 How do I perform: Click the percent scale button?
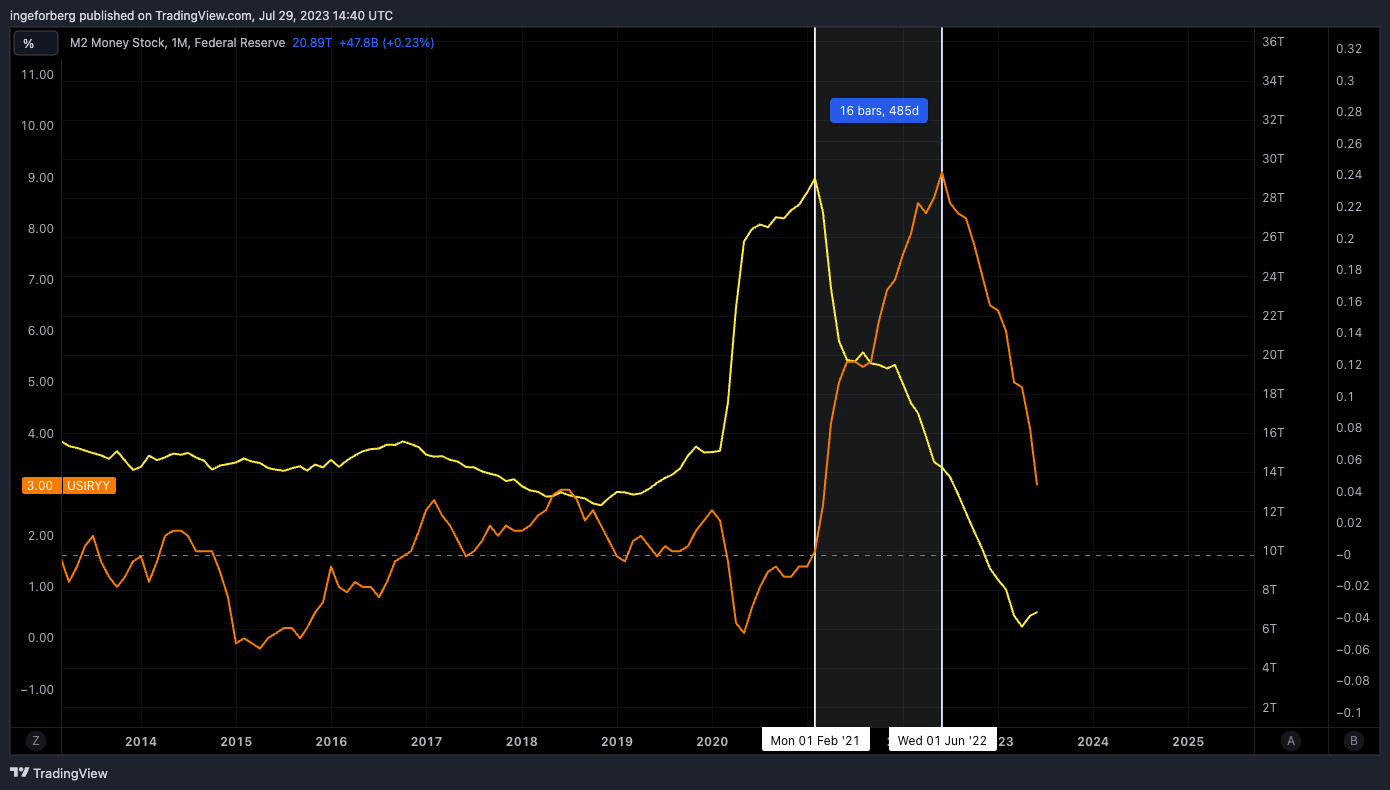click(35, 43)
